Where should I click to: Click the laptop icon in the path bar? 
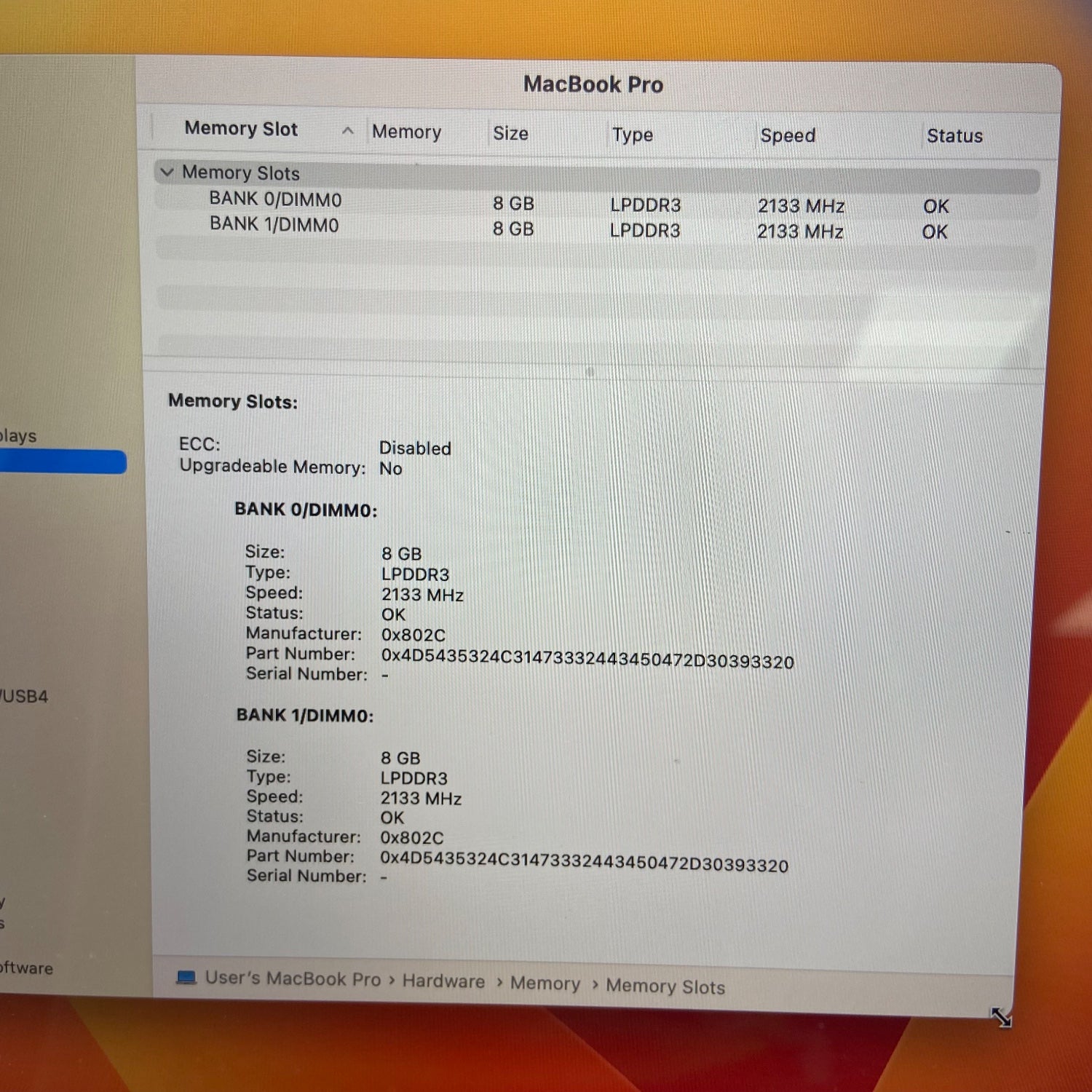point(186,977)
